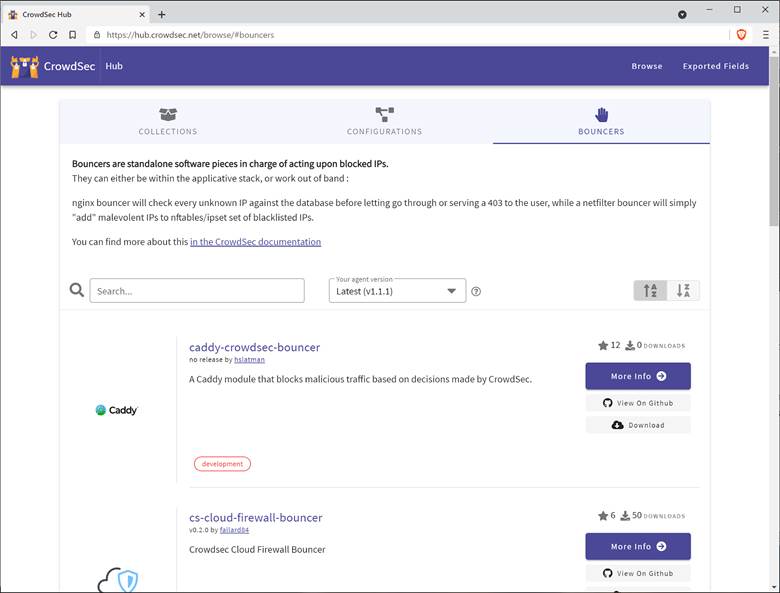780x593 pixels.
Task: Focus the Search bouncers field
Action: tap(197, 291)
